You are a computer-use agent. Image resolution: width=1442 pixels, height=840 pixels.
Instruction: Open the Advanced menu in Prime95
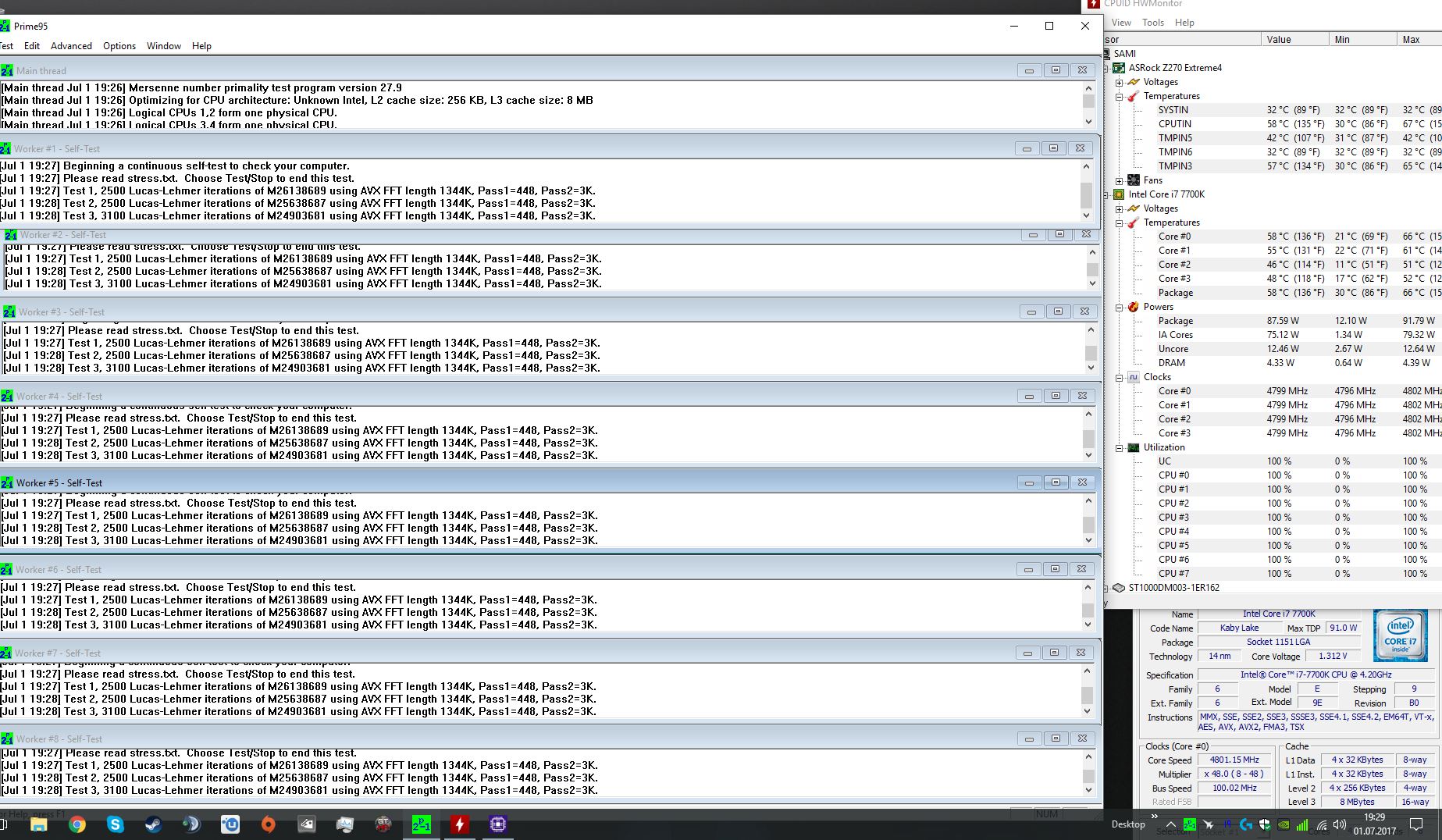click(71, 46)
